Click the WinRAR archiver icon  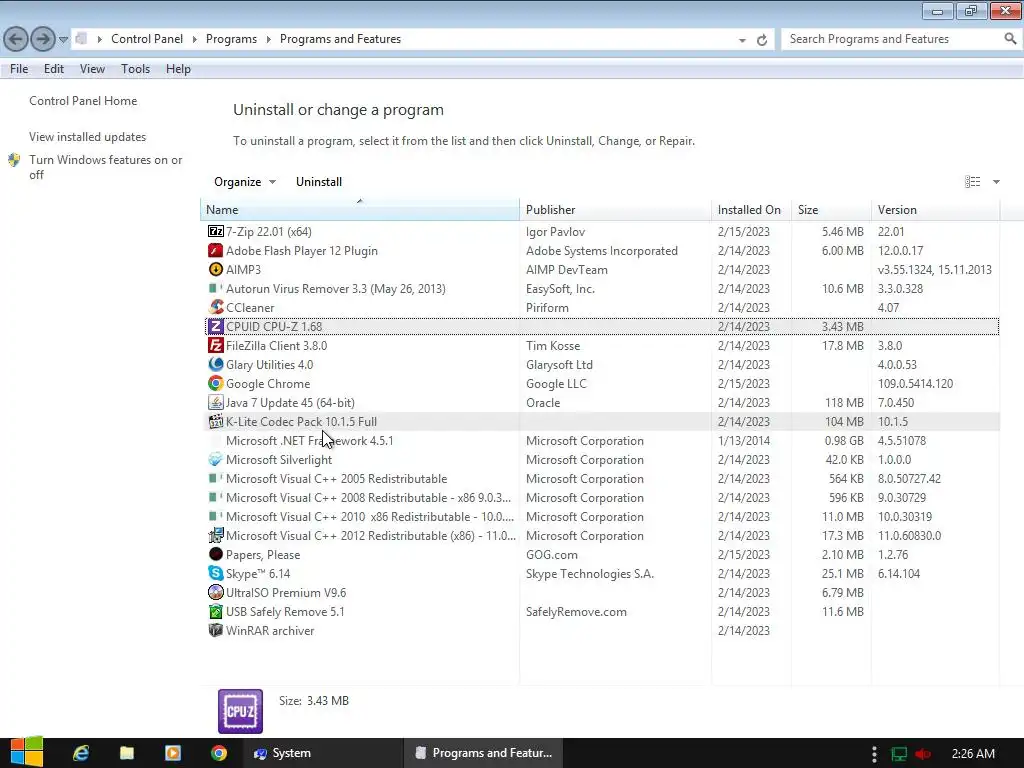(x=216, y=631)
